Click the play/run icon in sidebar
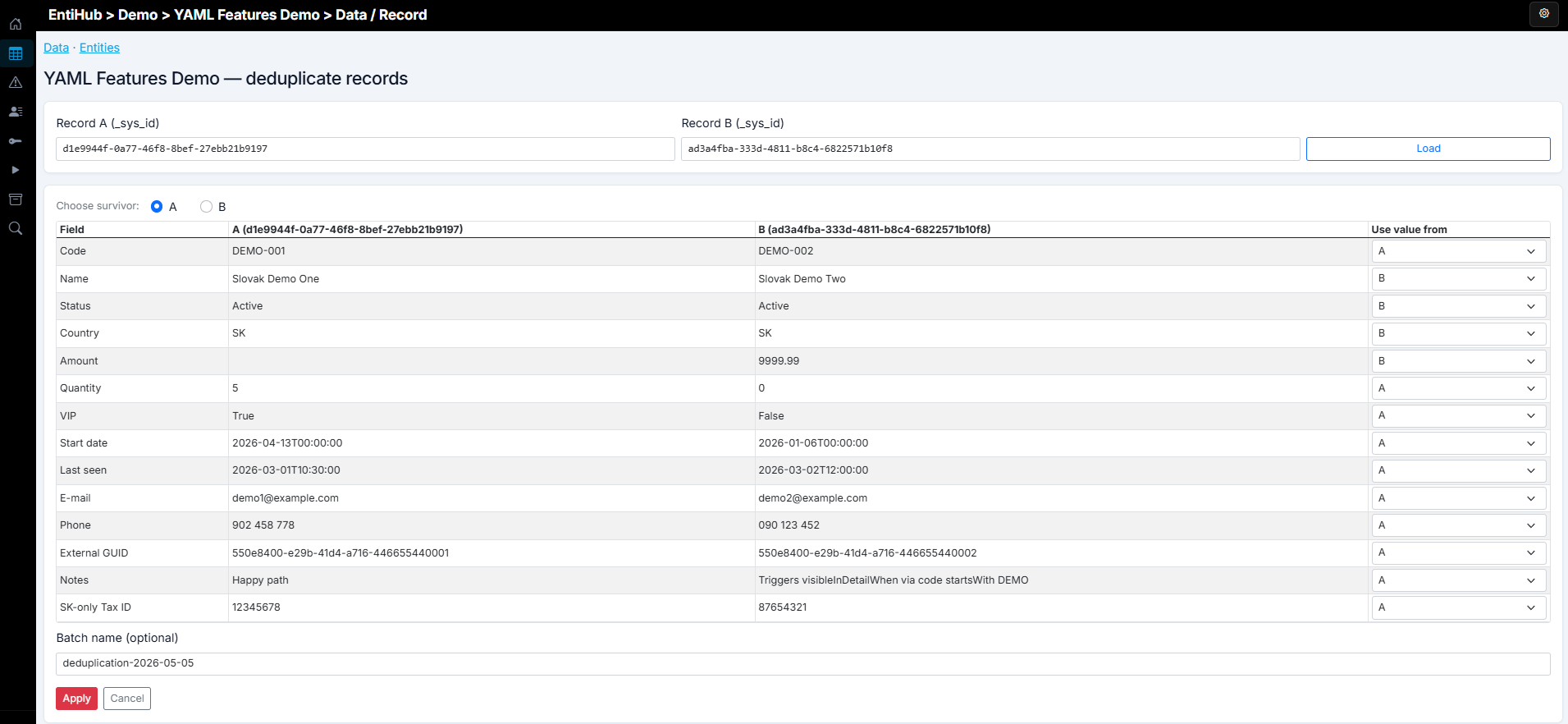1568x724 pixels. pos(16,170)
